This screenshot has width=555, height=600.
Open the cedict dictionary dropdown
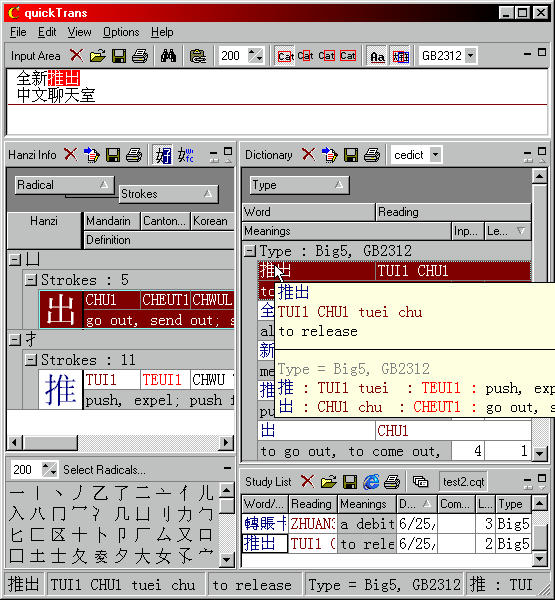[435, 155]
